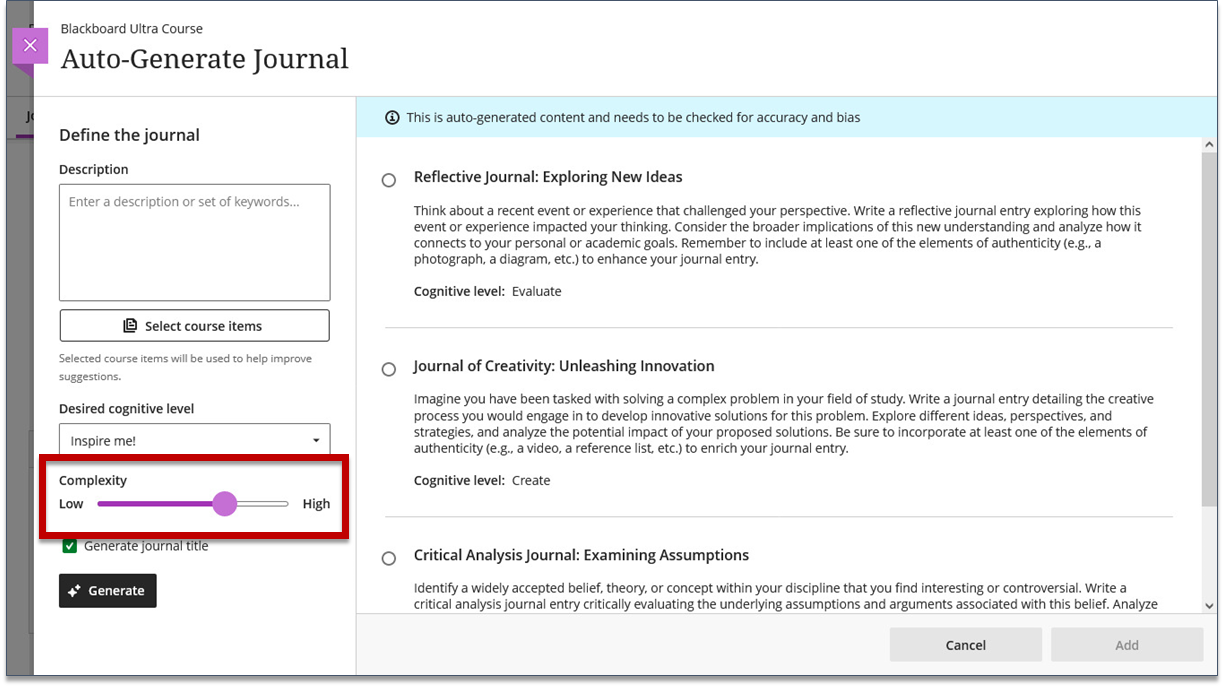Click the Cancel button
Screen dimensions: 1224x687
[x=966, y=645]
